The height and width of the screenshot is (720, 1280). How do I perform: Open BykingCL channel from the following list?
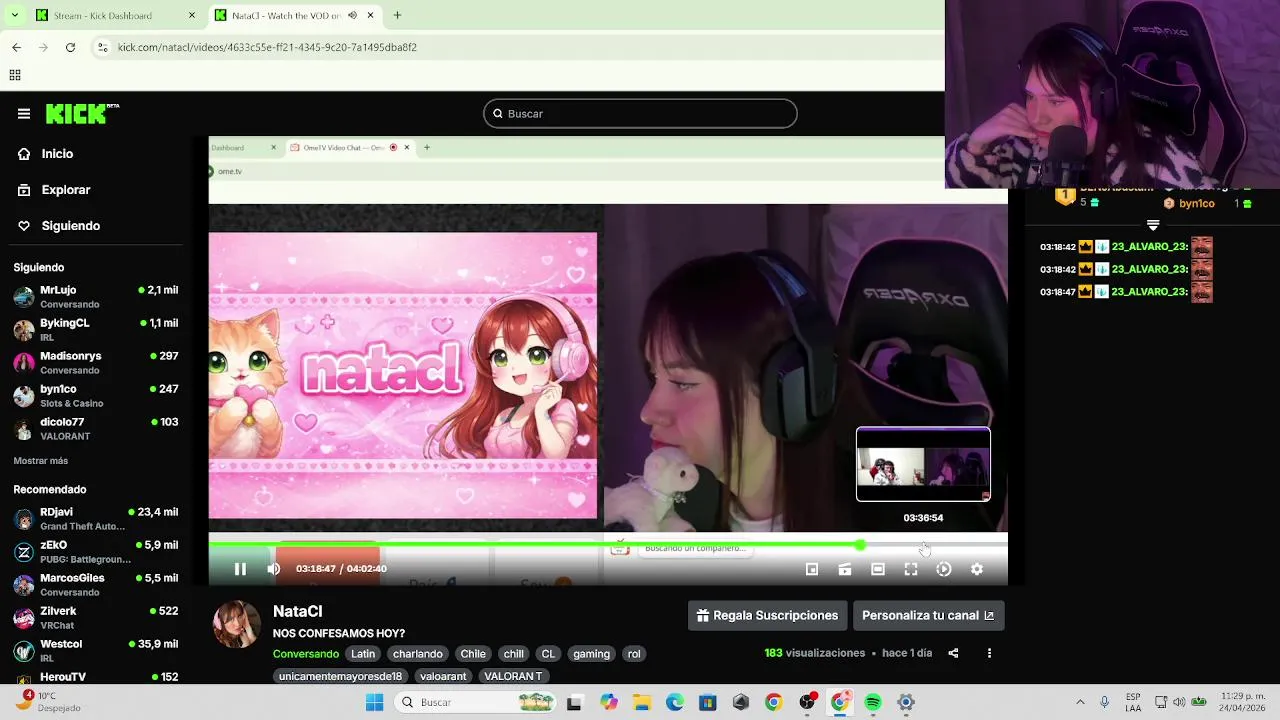click(x=96, y=330)
